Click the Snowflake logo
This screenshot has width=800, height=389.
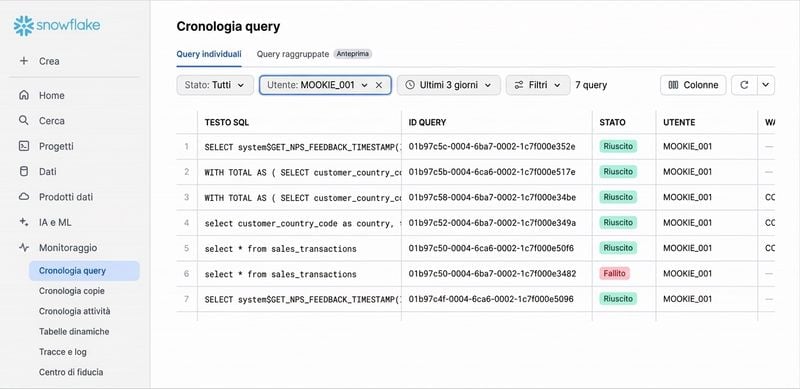(57, 26)
